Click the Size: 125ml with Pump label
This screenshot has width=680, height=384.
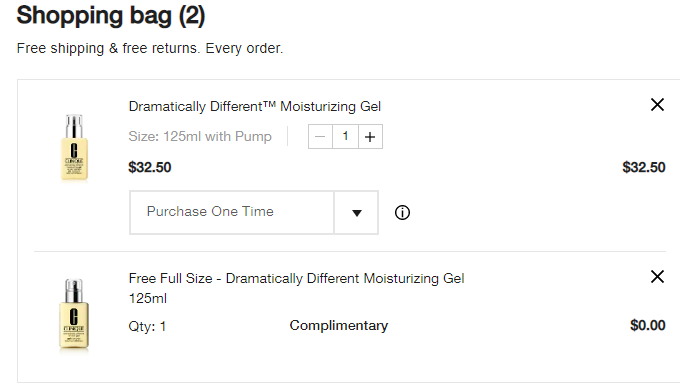(x=200, y=136)
